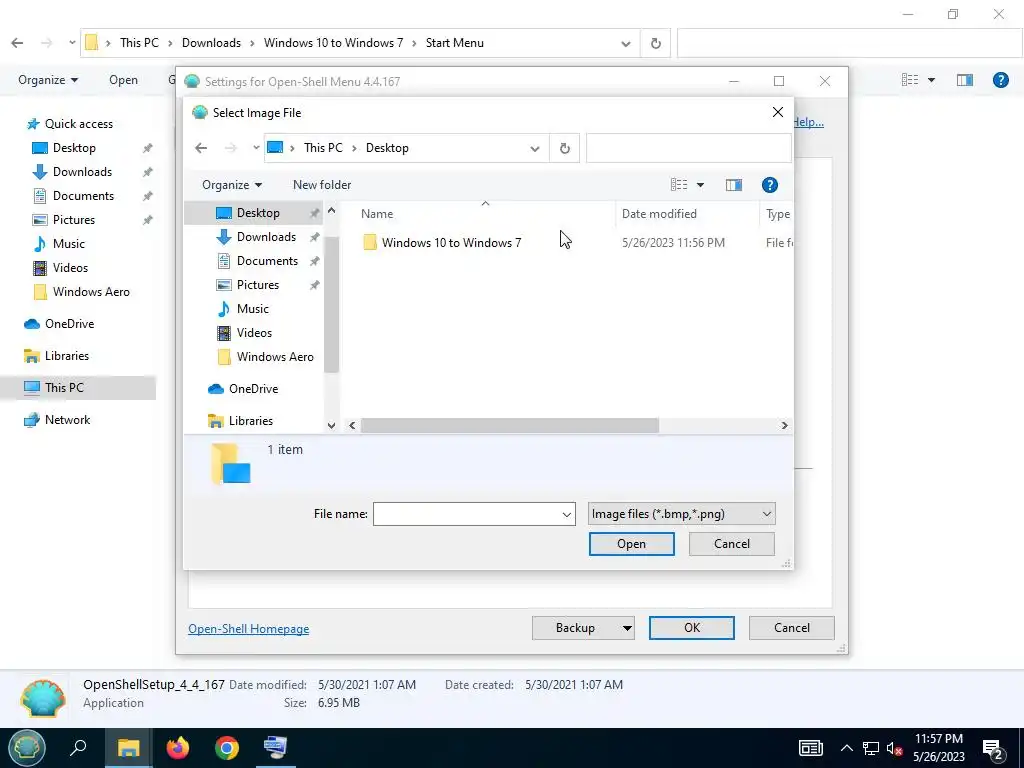Click the Open button in the dialog
Image resolution: width=1024 pixels, height=768 pixels.
point(632,544)
